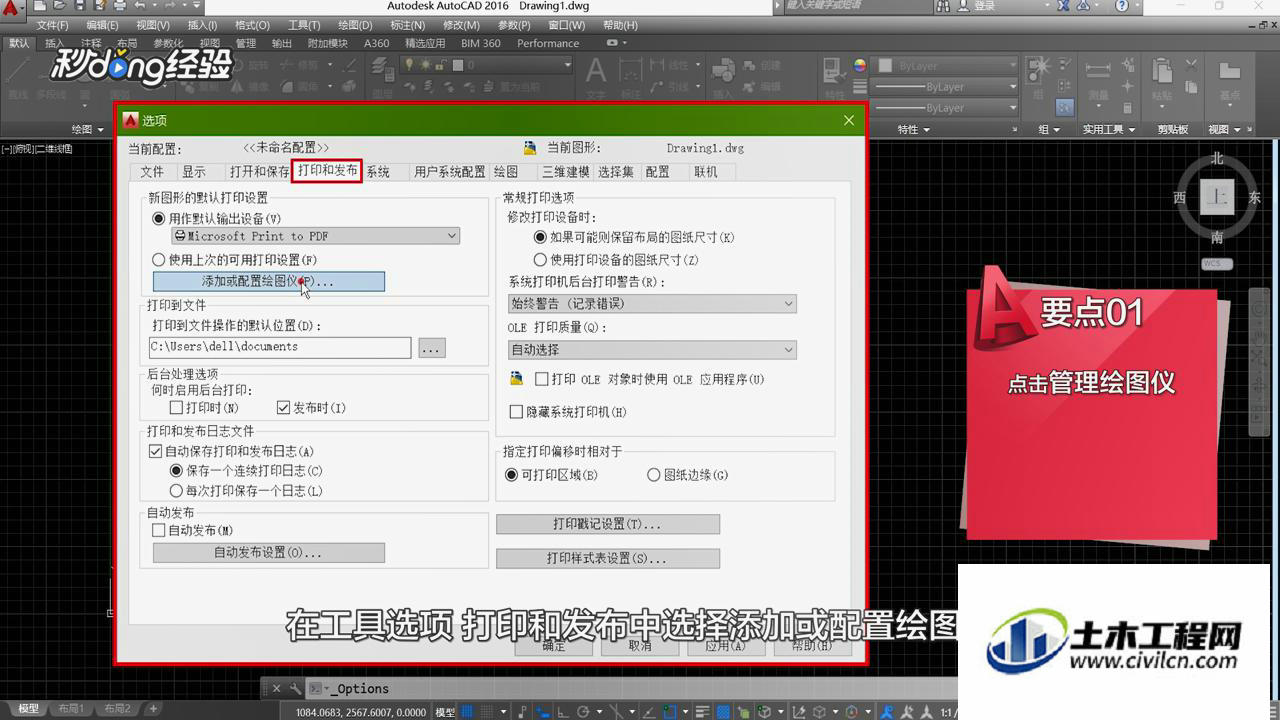Click the Match Properties icon in ribbon
Screen dimensions: 1280x720
pos(833,70)
